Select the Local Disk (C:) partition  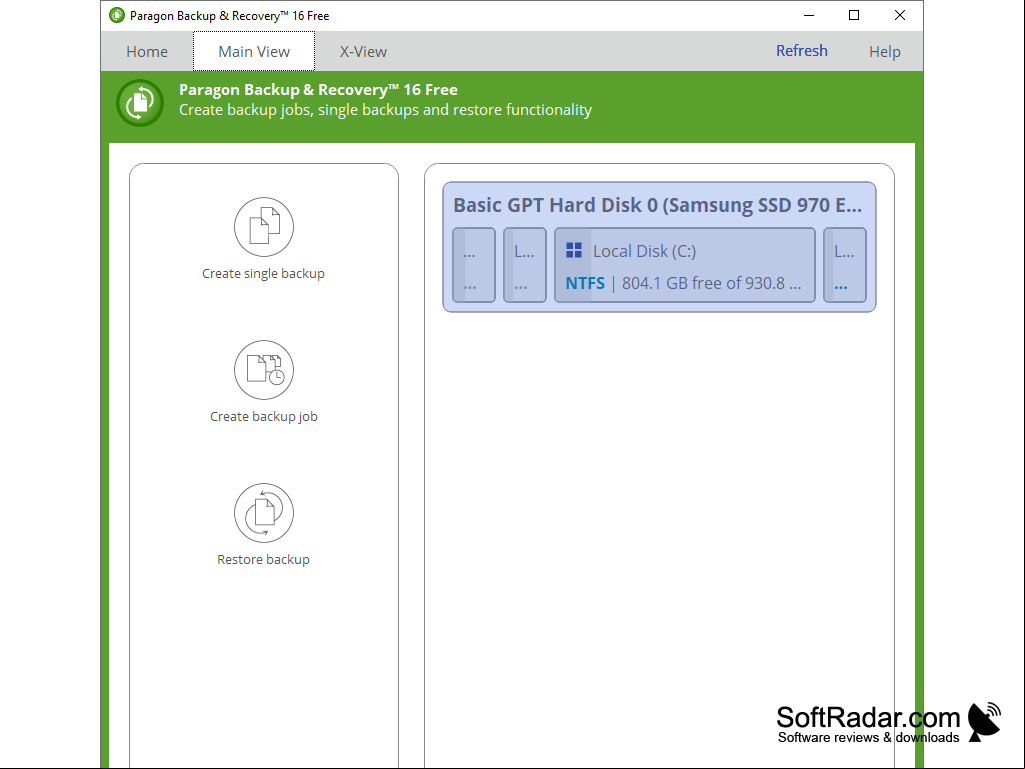pyautogui.click(x=684, y=265)
